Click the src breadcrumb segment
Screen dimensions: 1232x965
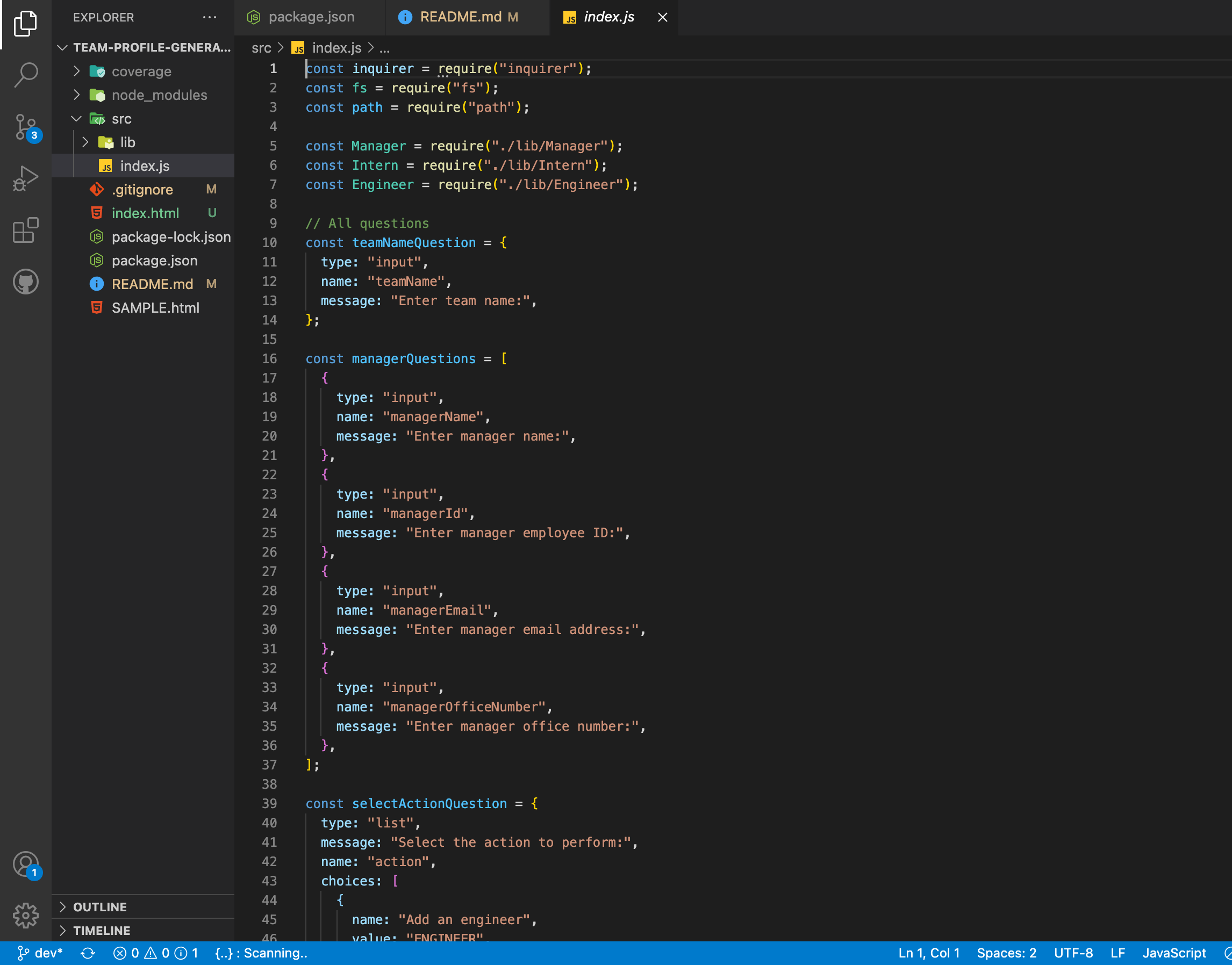pos(261,48)
